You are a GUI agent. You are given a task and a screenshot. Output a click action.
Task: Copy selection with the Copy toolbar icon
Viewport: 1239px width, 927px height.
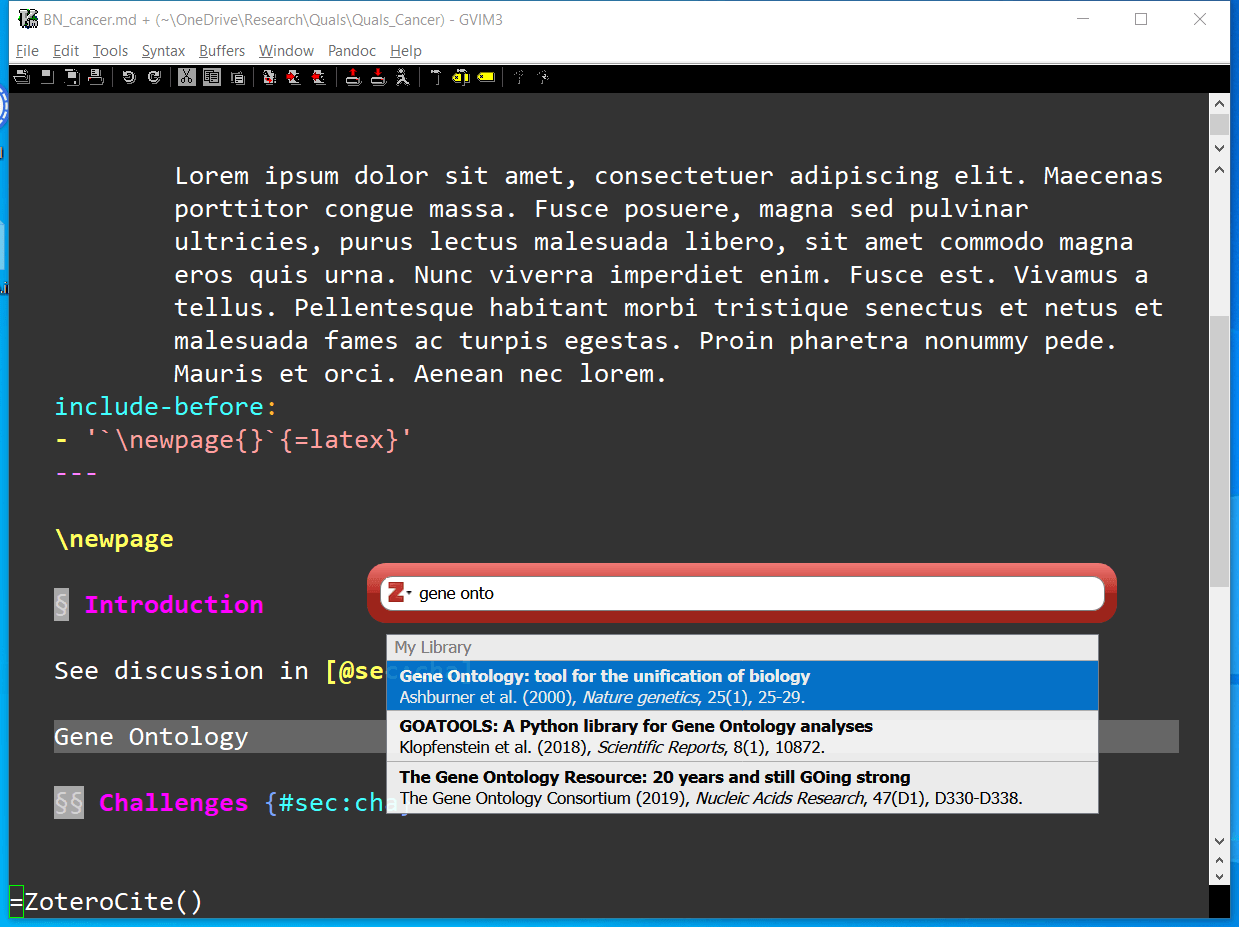[x=212, y=77]
